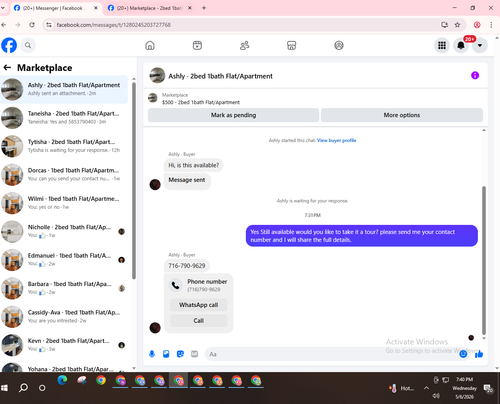Open a new browser tab
This screenshot has height=404, width=500.
click(204, 8)
